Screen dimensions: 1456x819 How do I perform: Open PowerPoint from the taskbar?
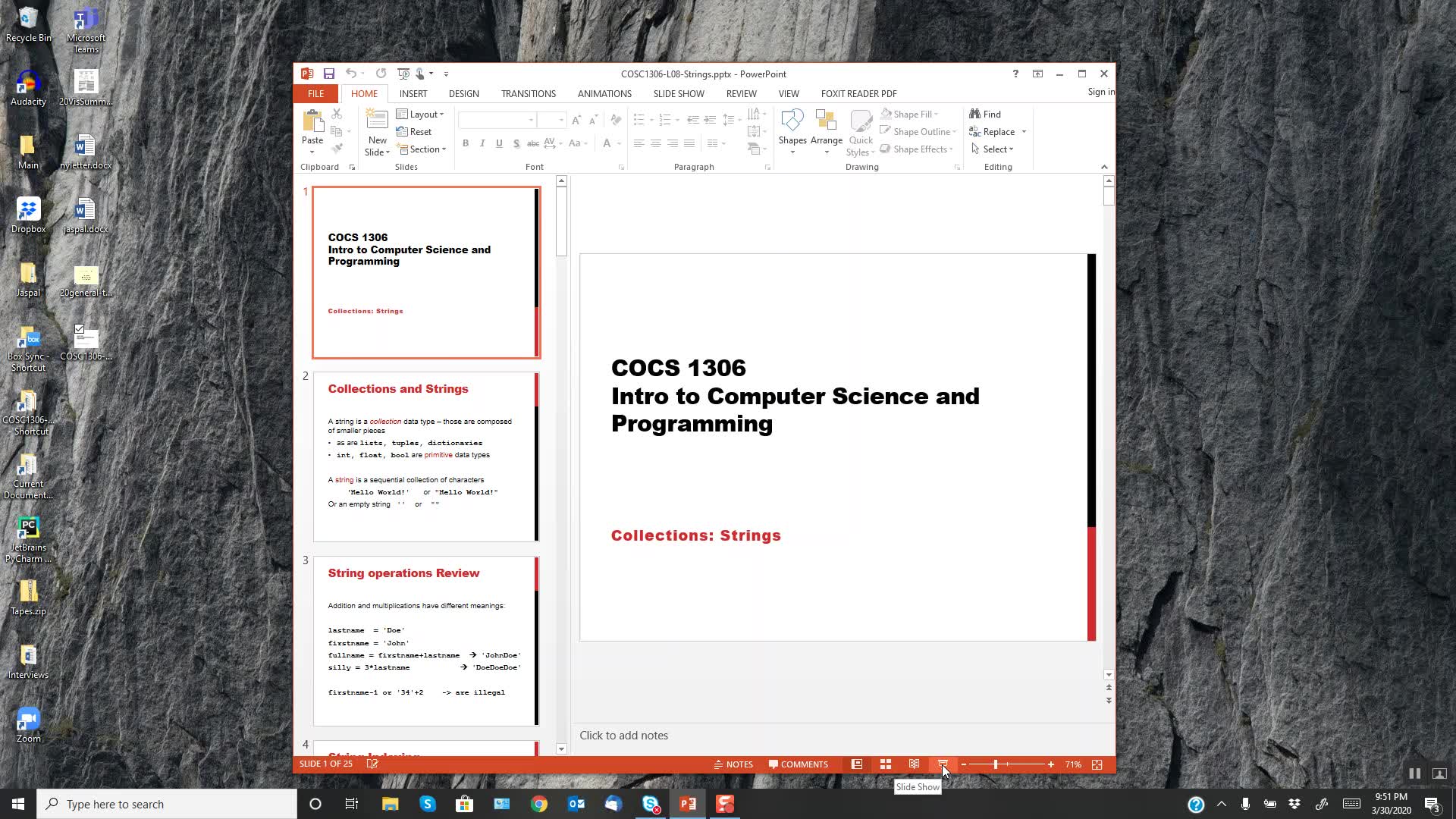click(688, 804)
